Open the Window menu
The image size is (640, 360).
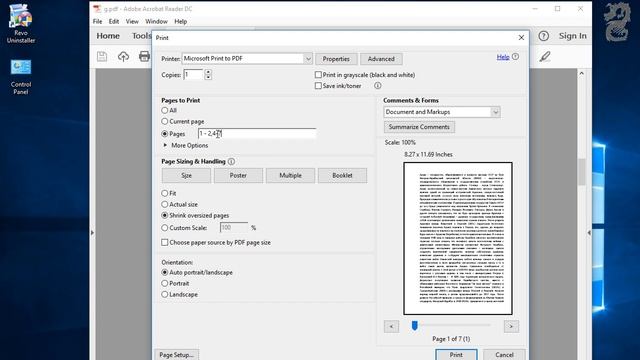pyautogui.click(x=156, y=21)
